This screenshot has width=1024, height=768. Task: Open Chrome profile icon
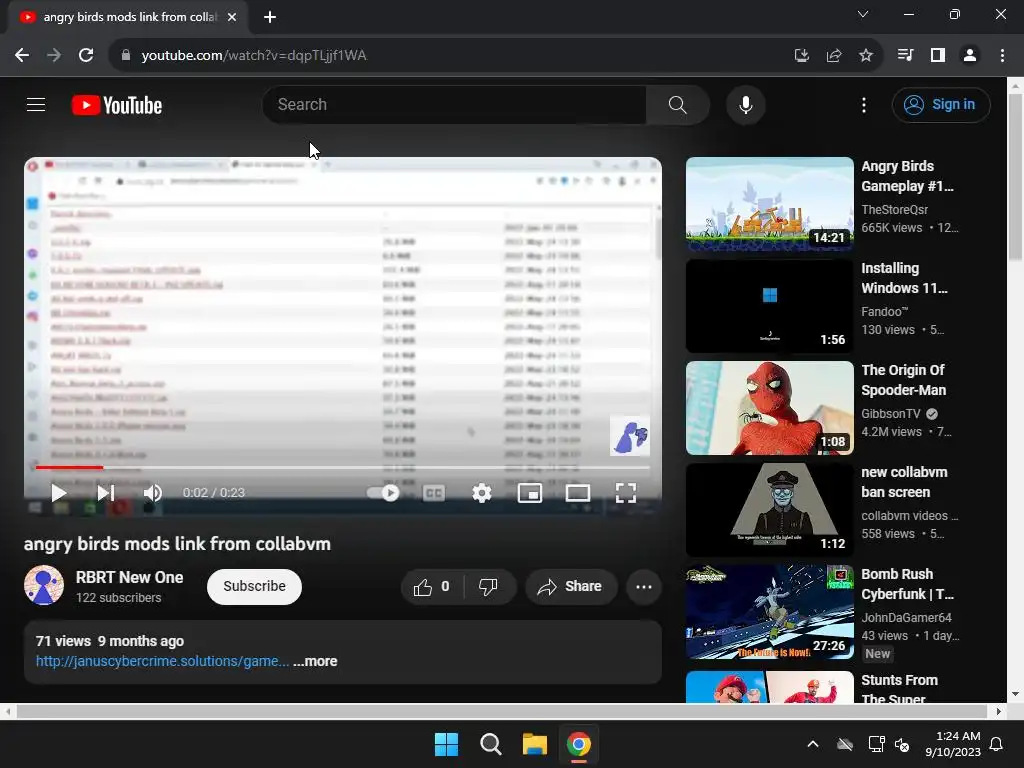pos(970,56)
